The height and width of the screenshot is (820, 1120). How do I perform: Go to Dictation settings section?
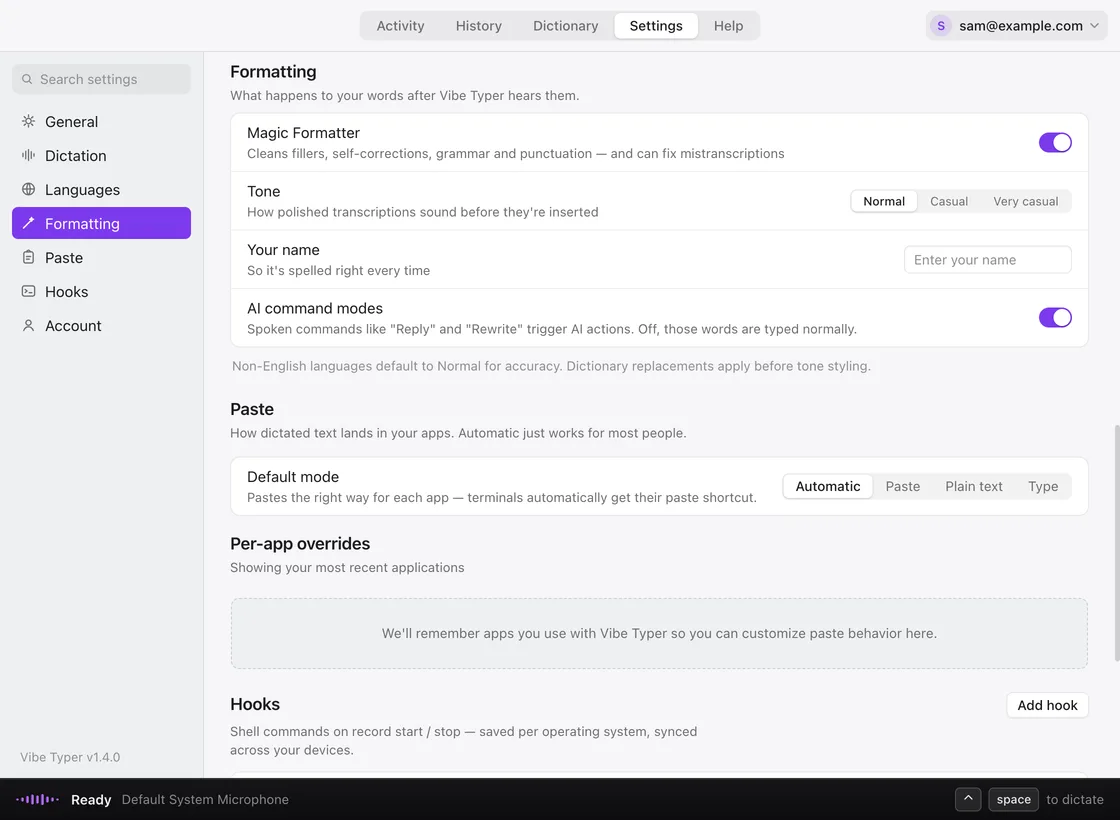tap(101, 155)
